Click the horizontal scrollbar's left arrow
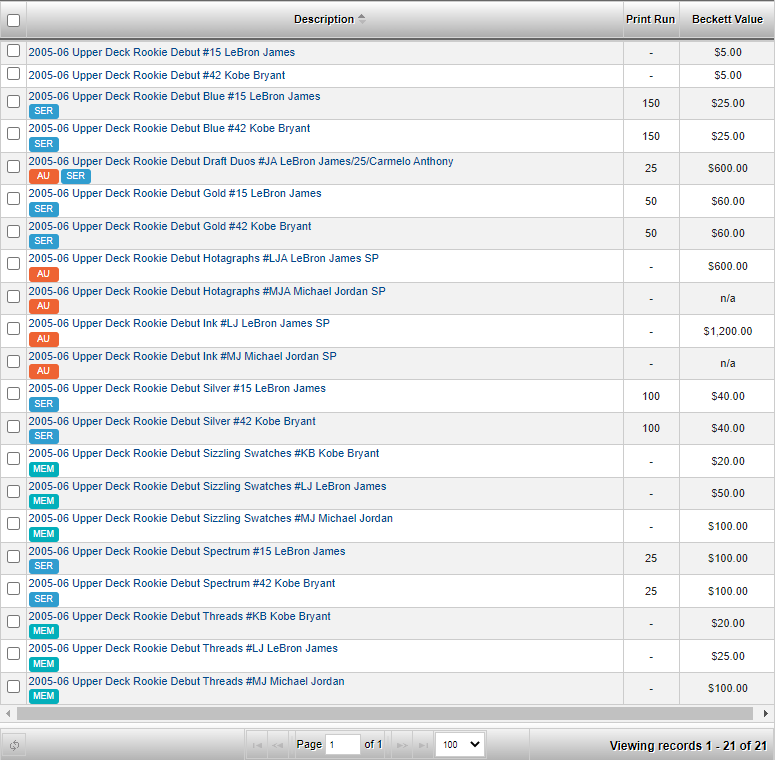The height and width of the screenshot is (760, 777). click(x=8, y=713)
